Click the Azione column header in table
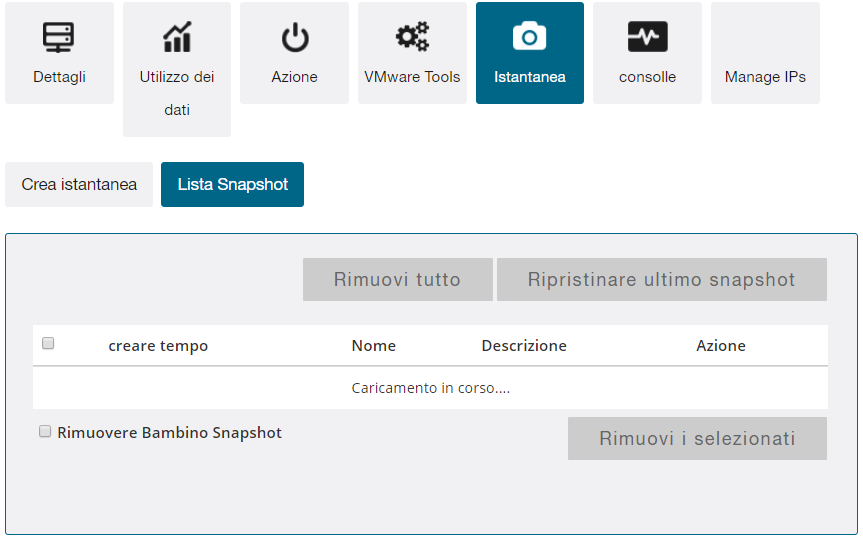Image resolution: width=863 pixels, height=545 pixels. coord(721,346)
